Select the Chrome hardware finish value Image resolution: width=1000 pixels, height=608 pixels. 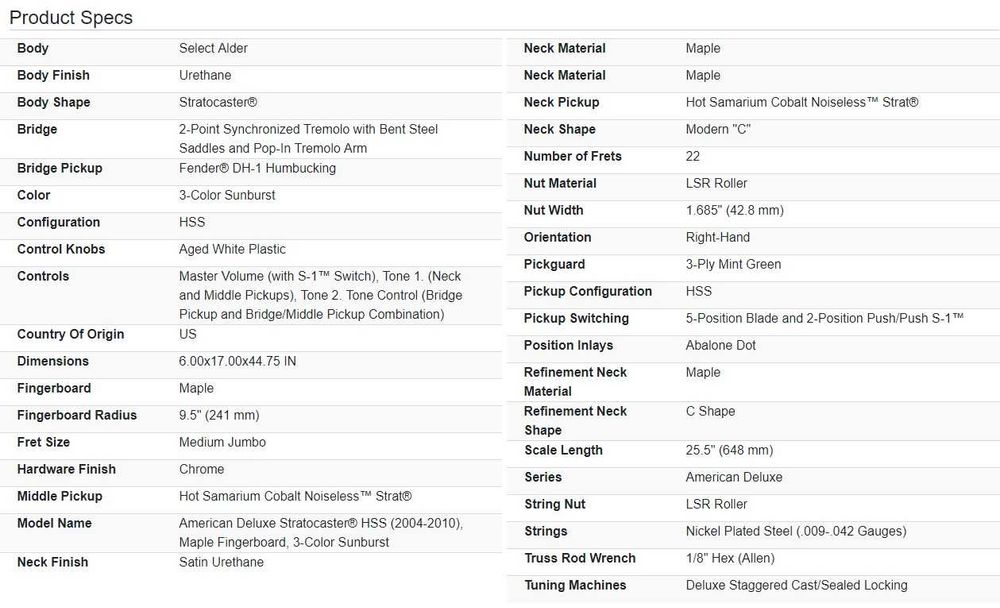pos(201,469)
